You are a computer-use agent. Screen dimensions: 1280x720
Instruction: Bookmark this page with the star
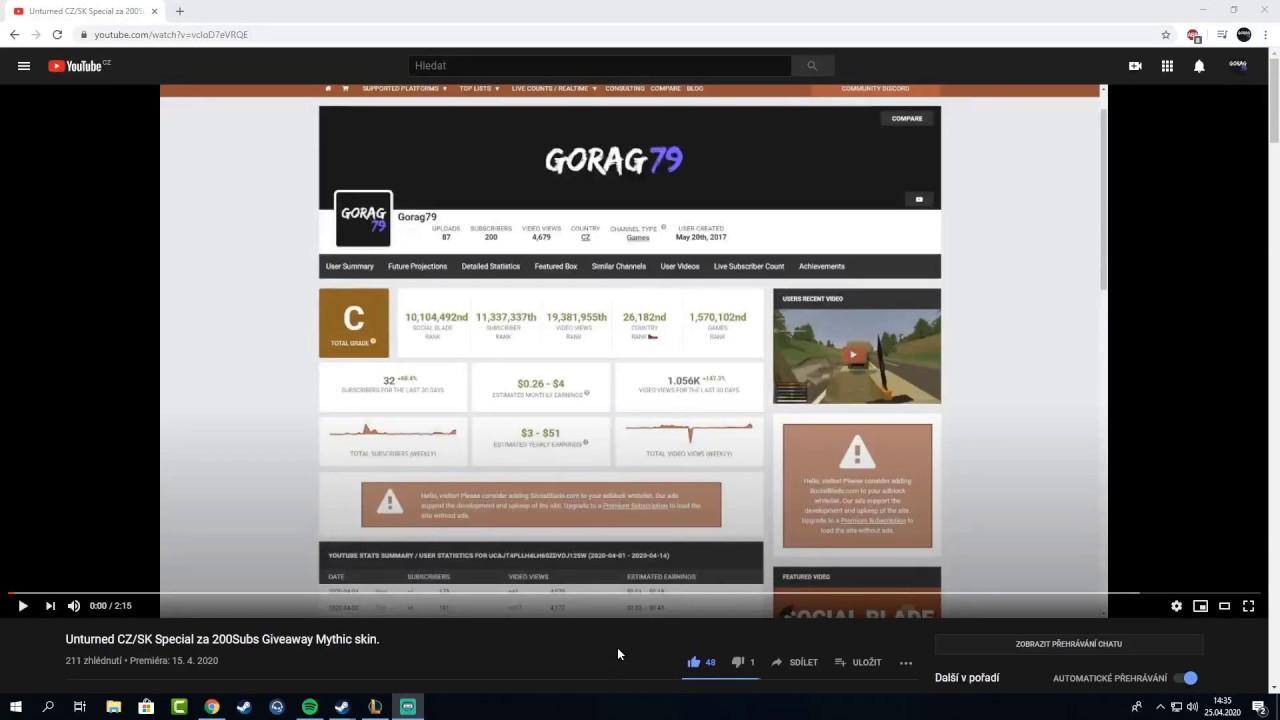tap(1166, 34)
